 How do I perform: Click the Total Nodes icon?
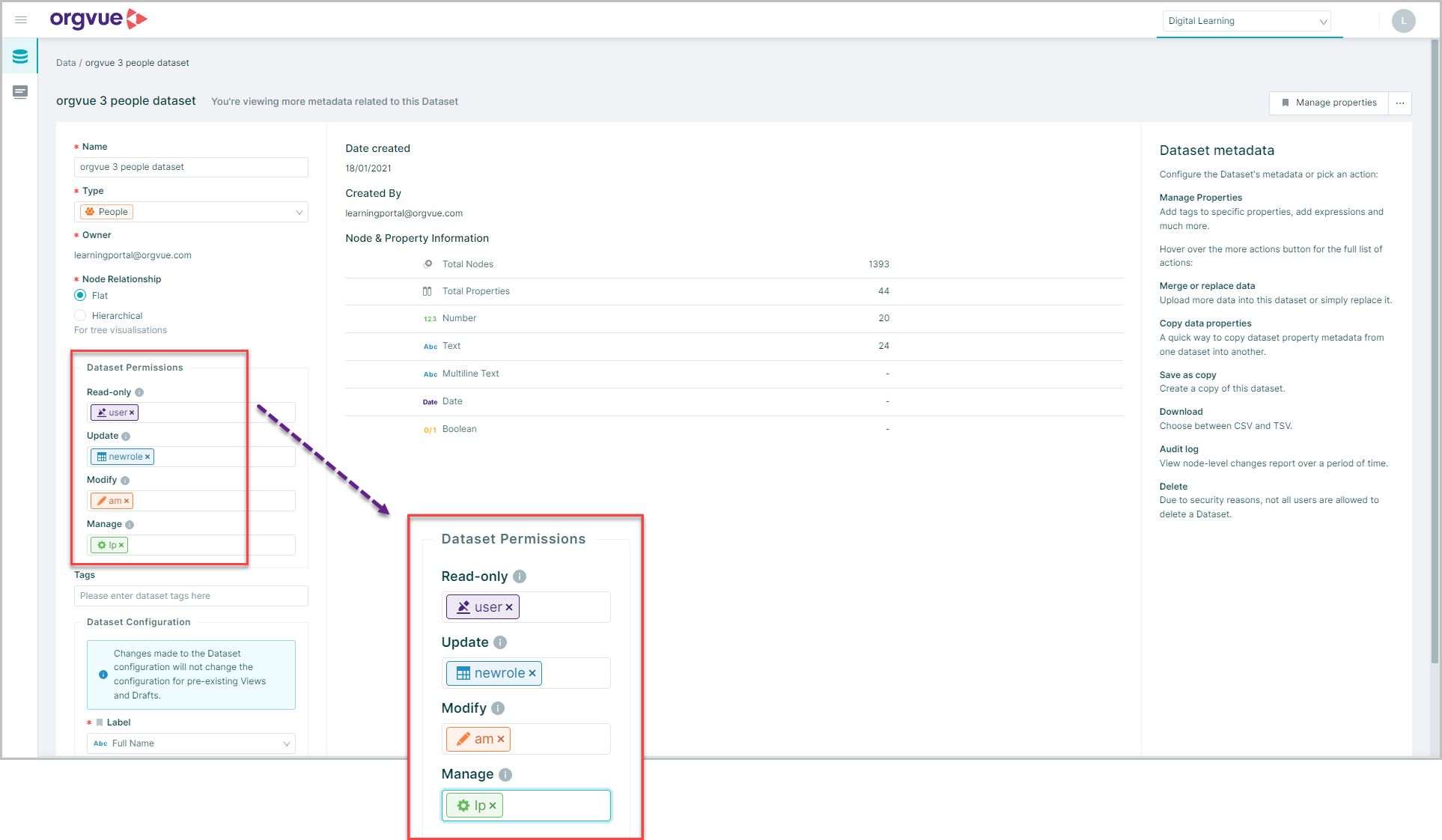coord(428,264)
